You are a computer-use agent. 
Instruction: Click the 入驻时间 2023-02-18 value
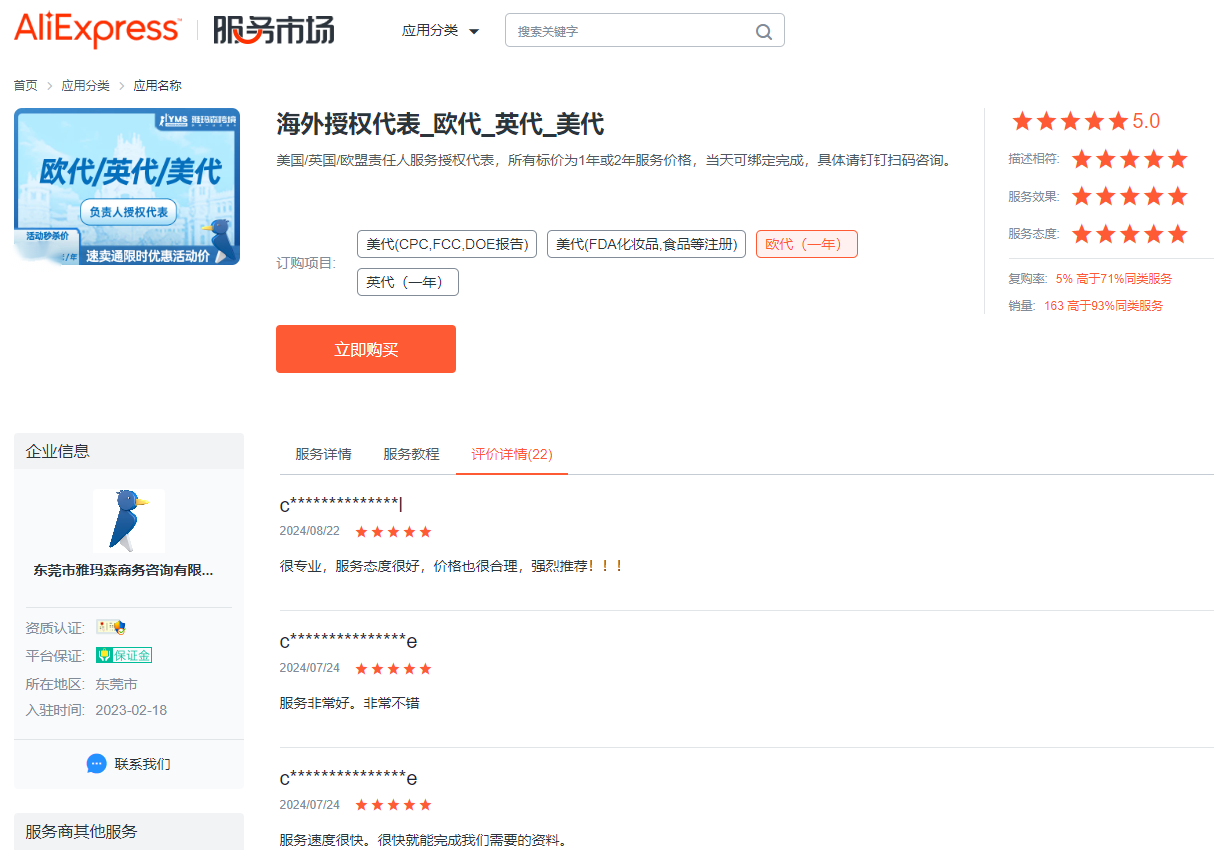131,711
